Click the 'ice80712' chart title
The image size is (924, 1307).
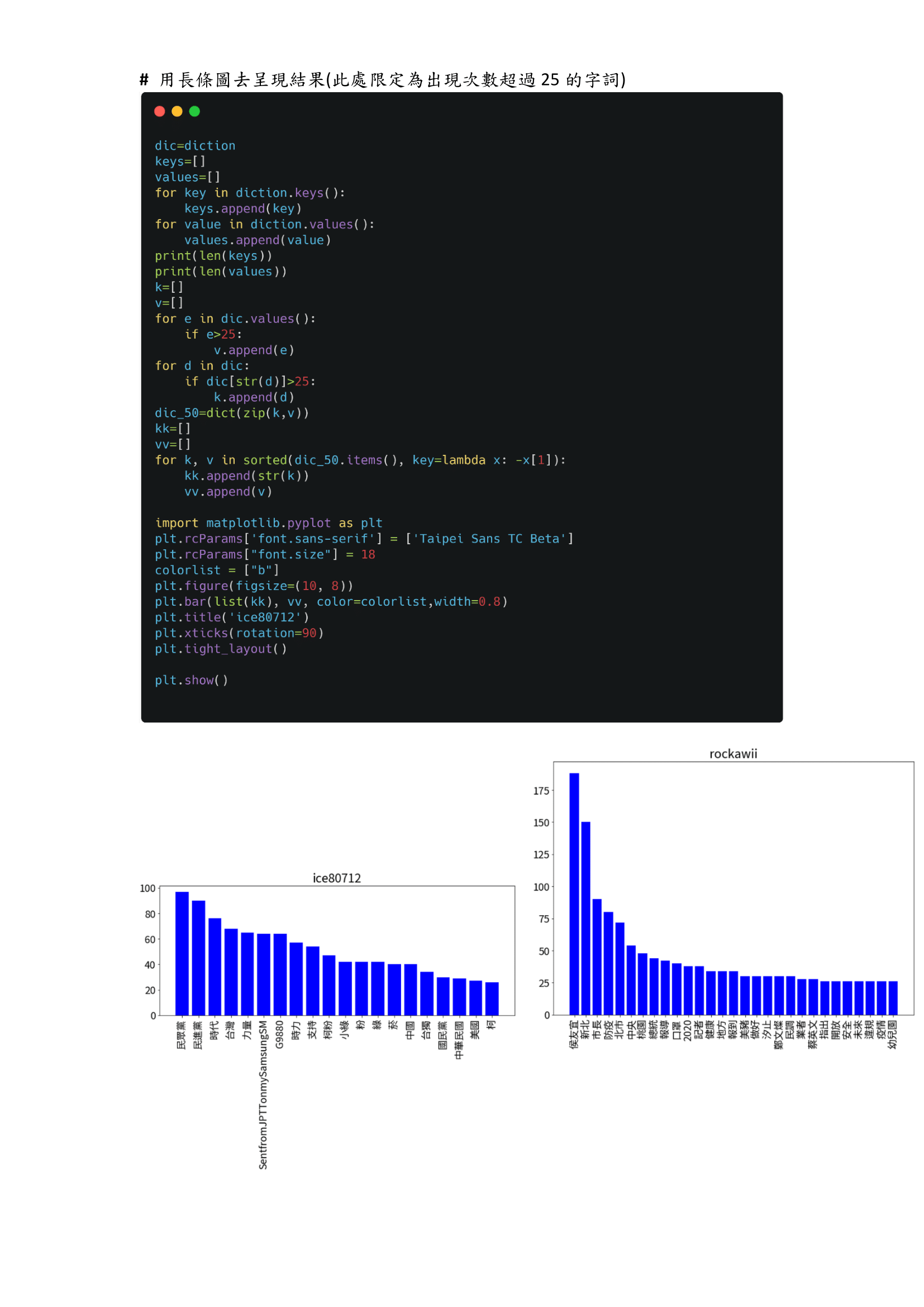pyautogui.click(x=337, y=878)
